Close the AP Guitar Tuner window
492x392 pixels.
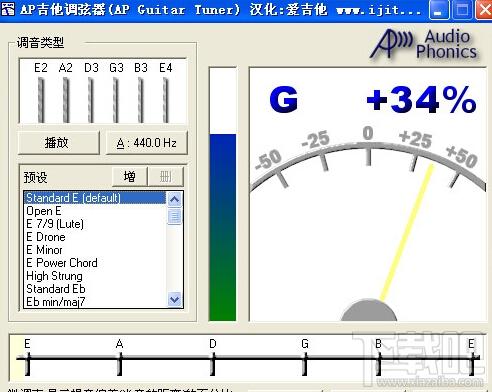tap(484, 10)
